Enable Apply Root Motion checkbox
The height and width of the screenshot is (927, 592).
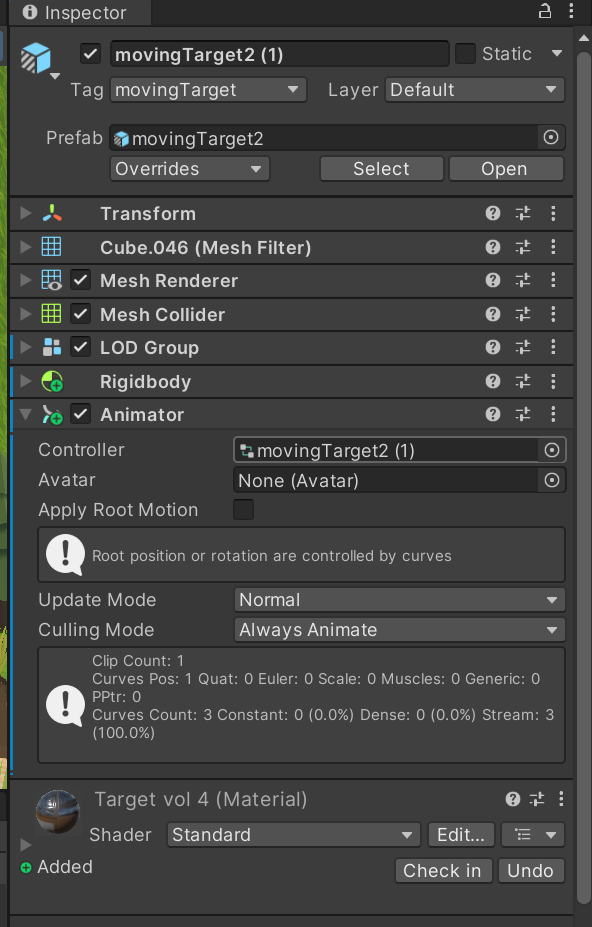pos(244,510)
